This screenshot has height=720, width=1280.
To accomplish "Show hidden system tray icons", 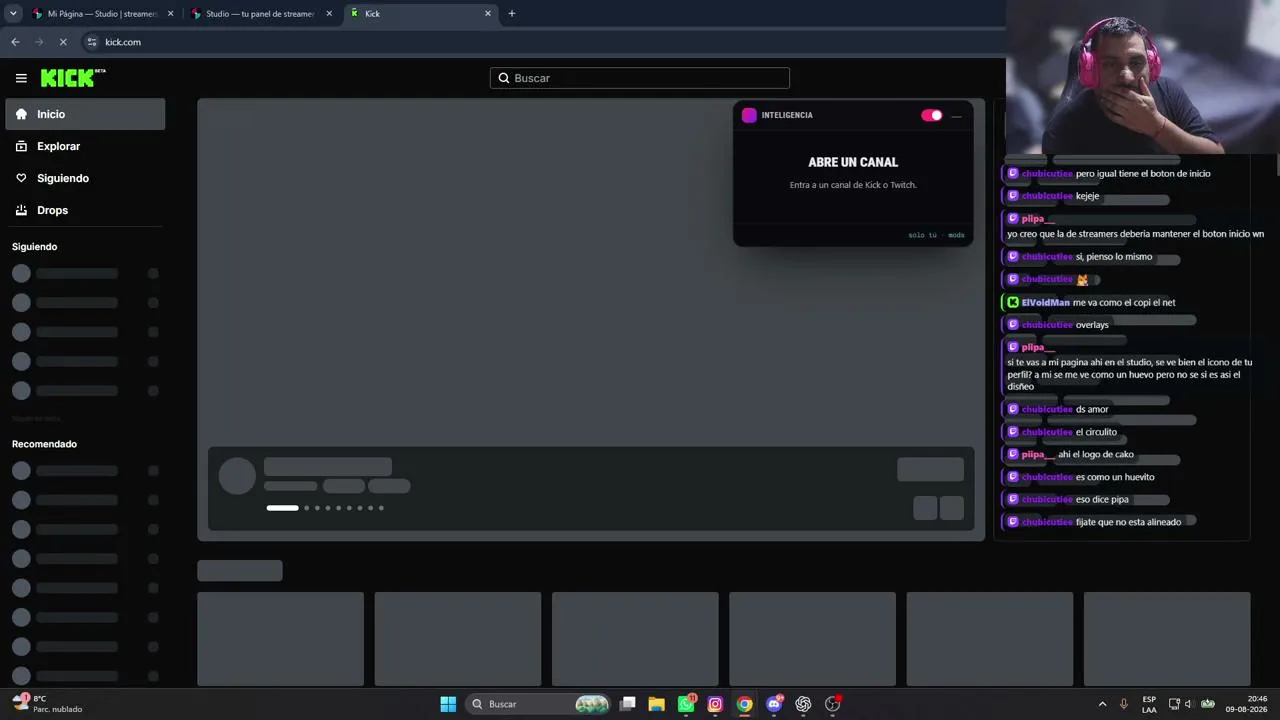I will point(1103,704).
